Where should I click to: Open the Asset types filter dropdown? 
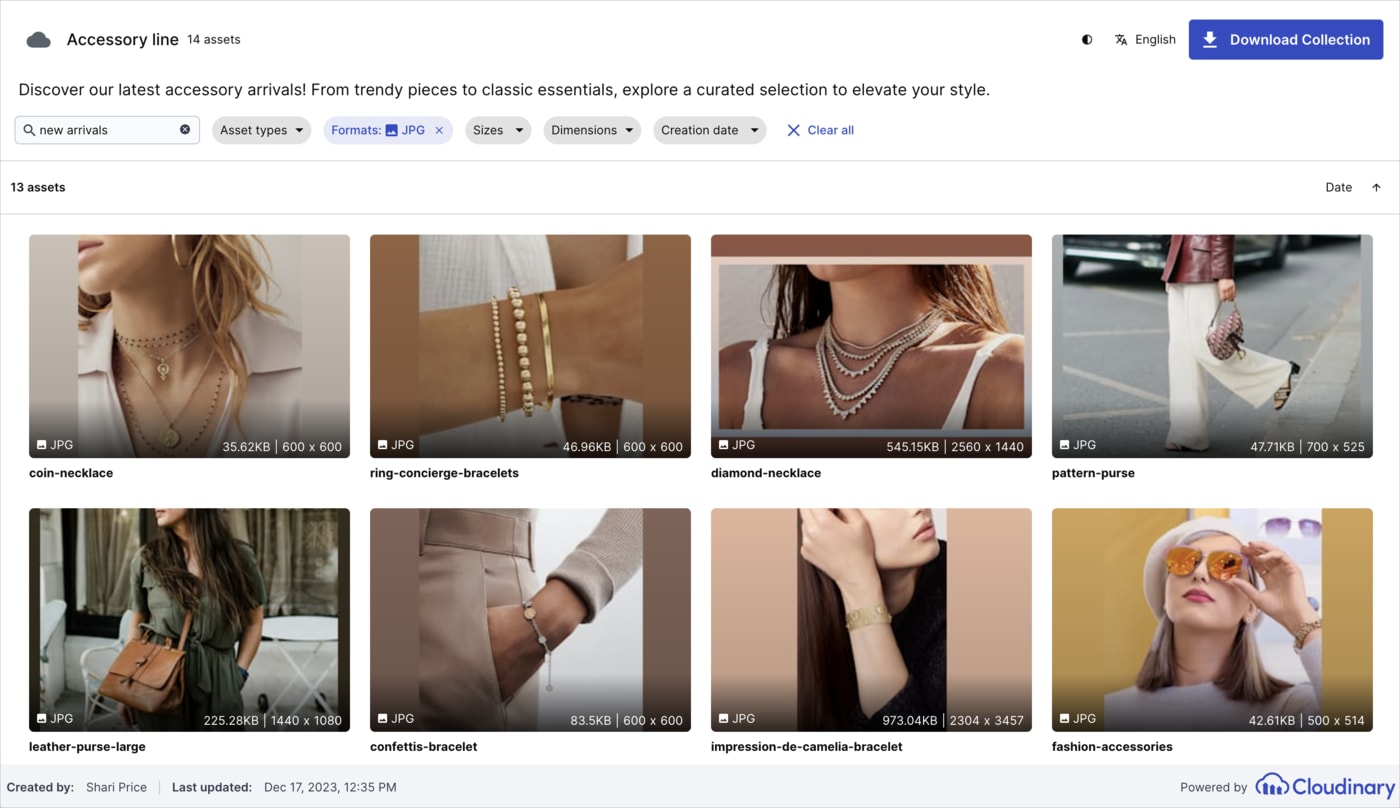click(x=262, y=130)
